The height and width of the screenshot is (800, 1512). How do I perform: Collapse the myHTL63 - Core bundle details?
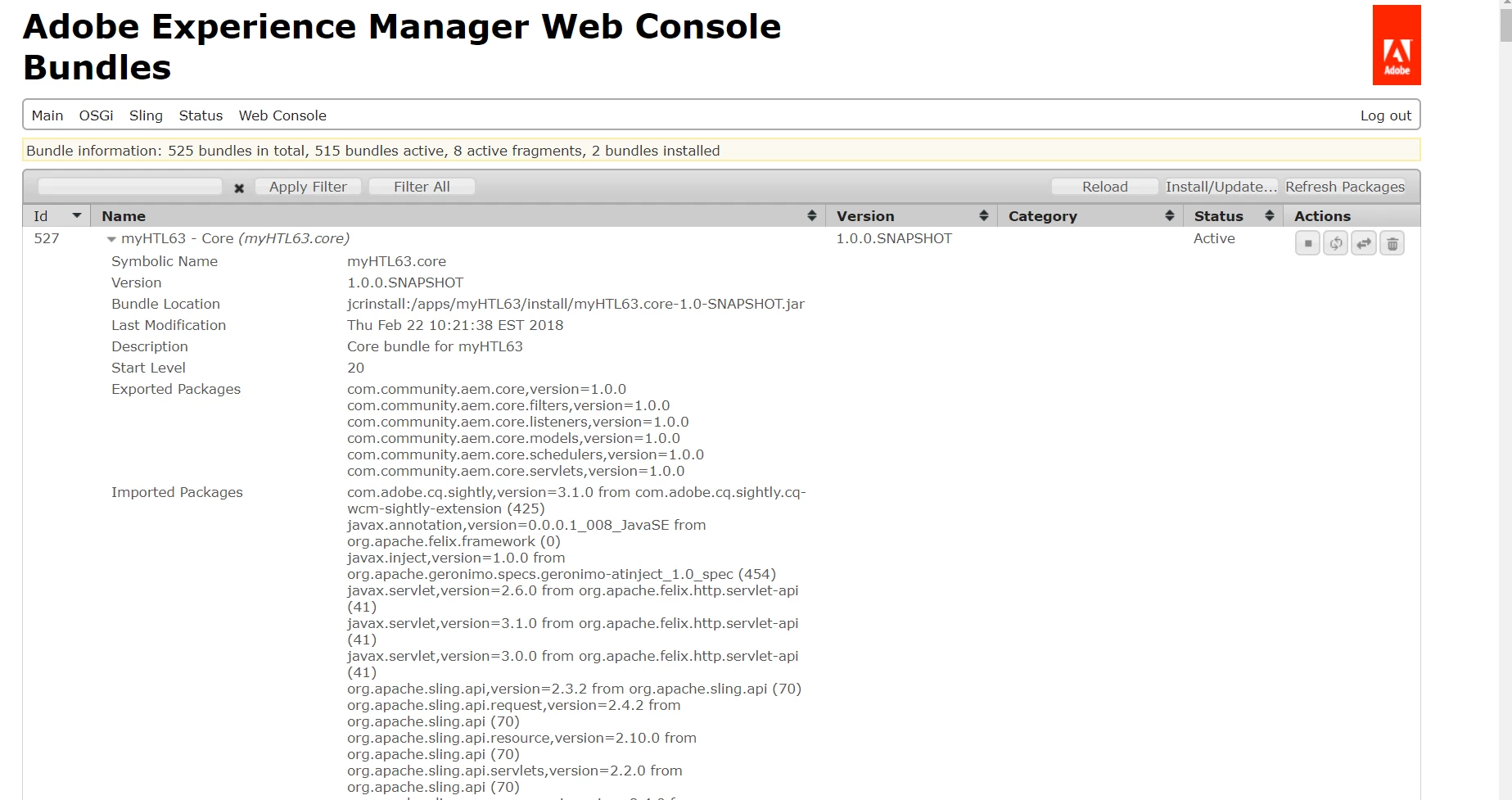tap(111, 239)
